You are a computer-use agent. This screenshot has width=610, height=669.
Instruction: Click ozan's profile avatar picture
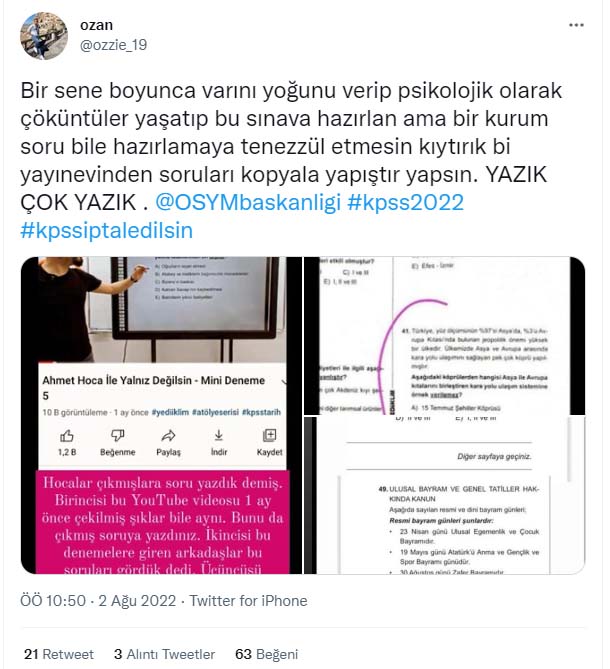44,36
